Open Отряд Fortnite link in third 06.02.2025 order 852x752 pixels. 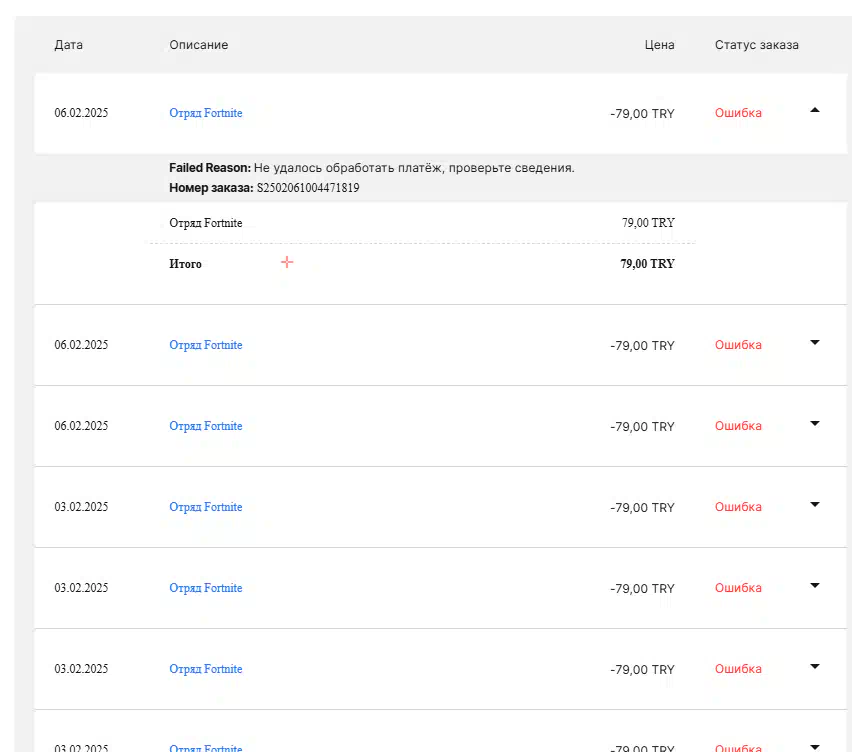tap(205, 426)
